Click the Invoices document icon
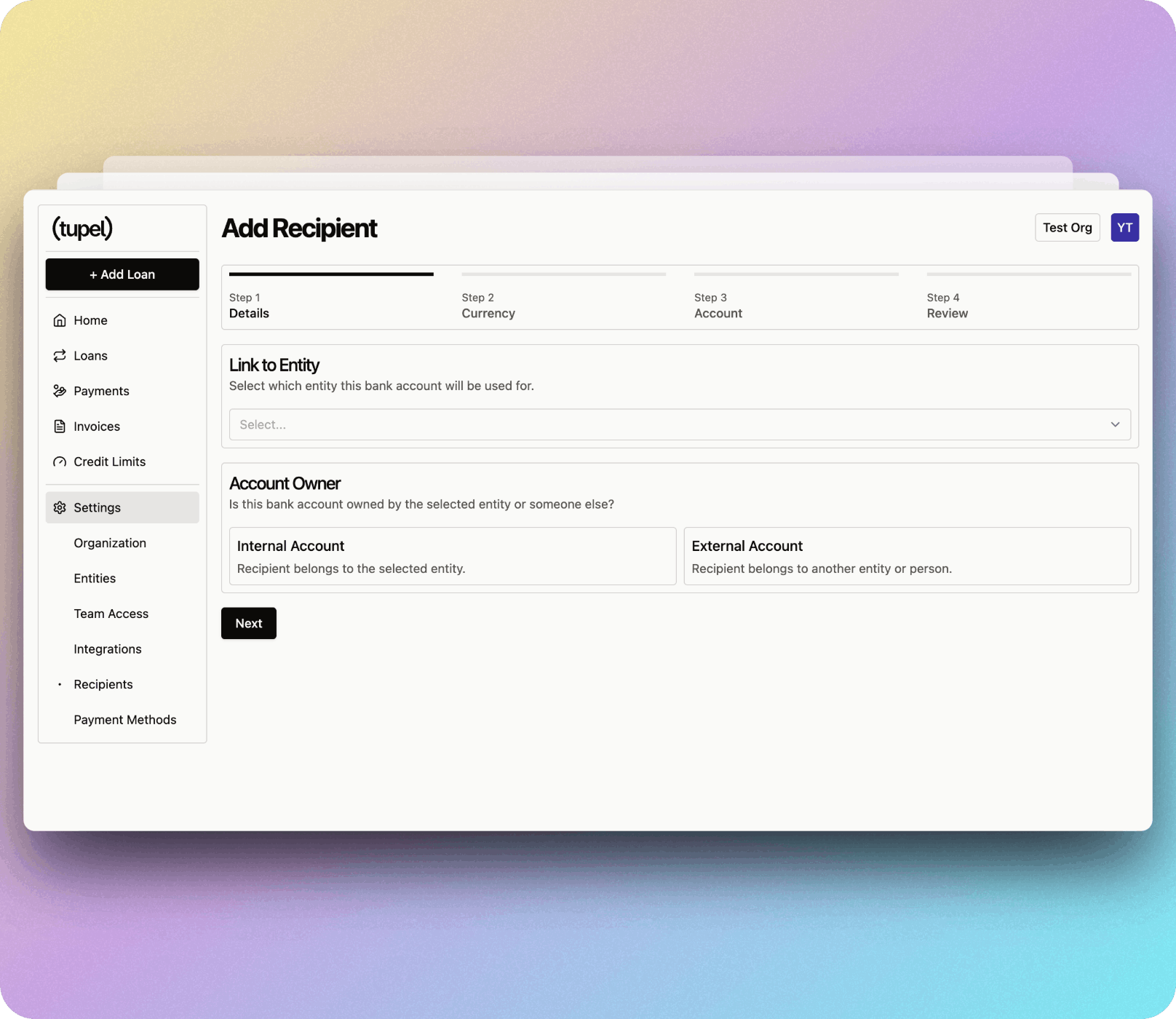1176x1019 pixels. [60, 427]
